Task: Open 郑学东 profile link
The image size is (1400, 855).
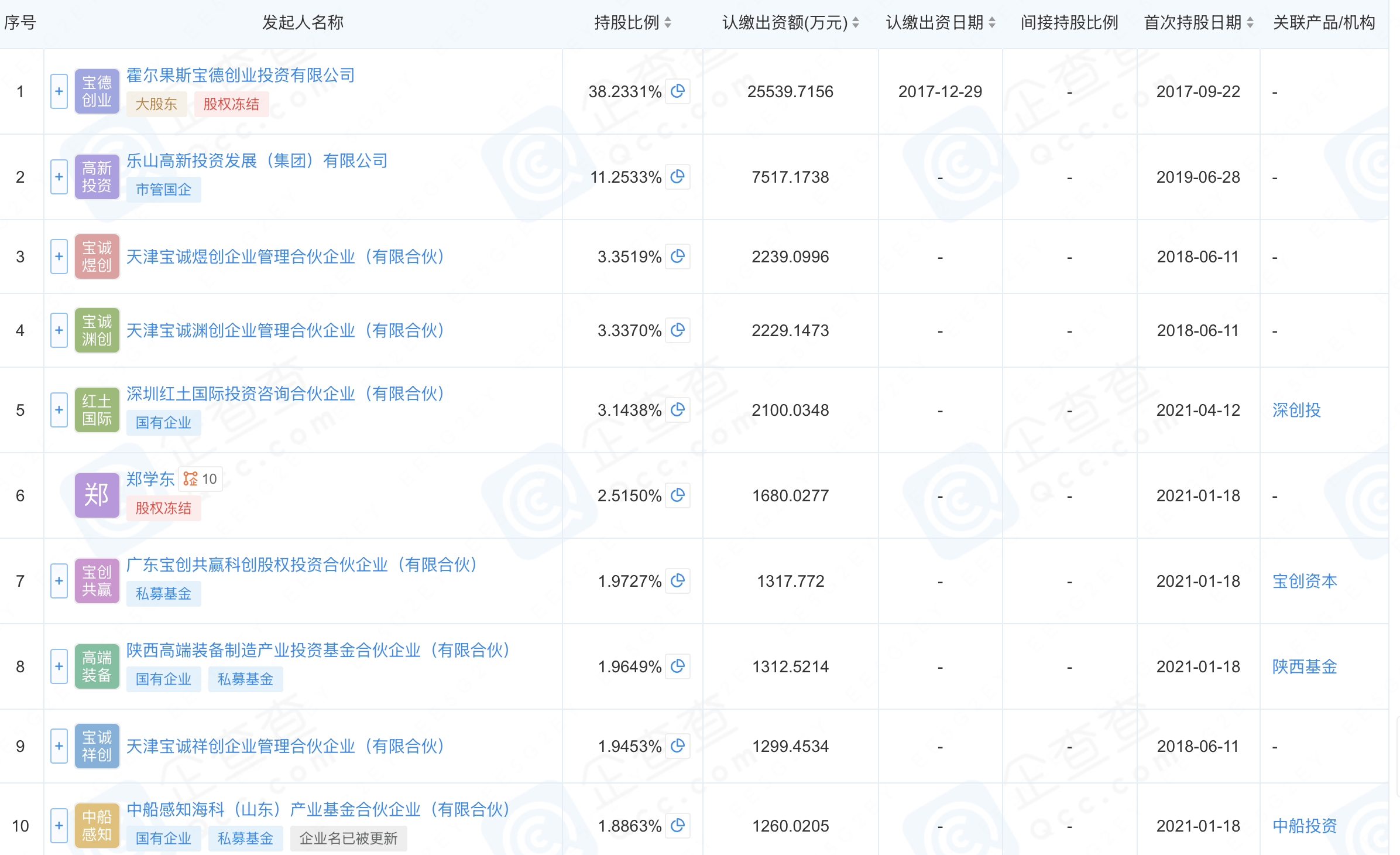Action: tap(150, 479)
